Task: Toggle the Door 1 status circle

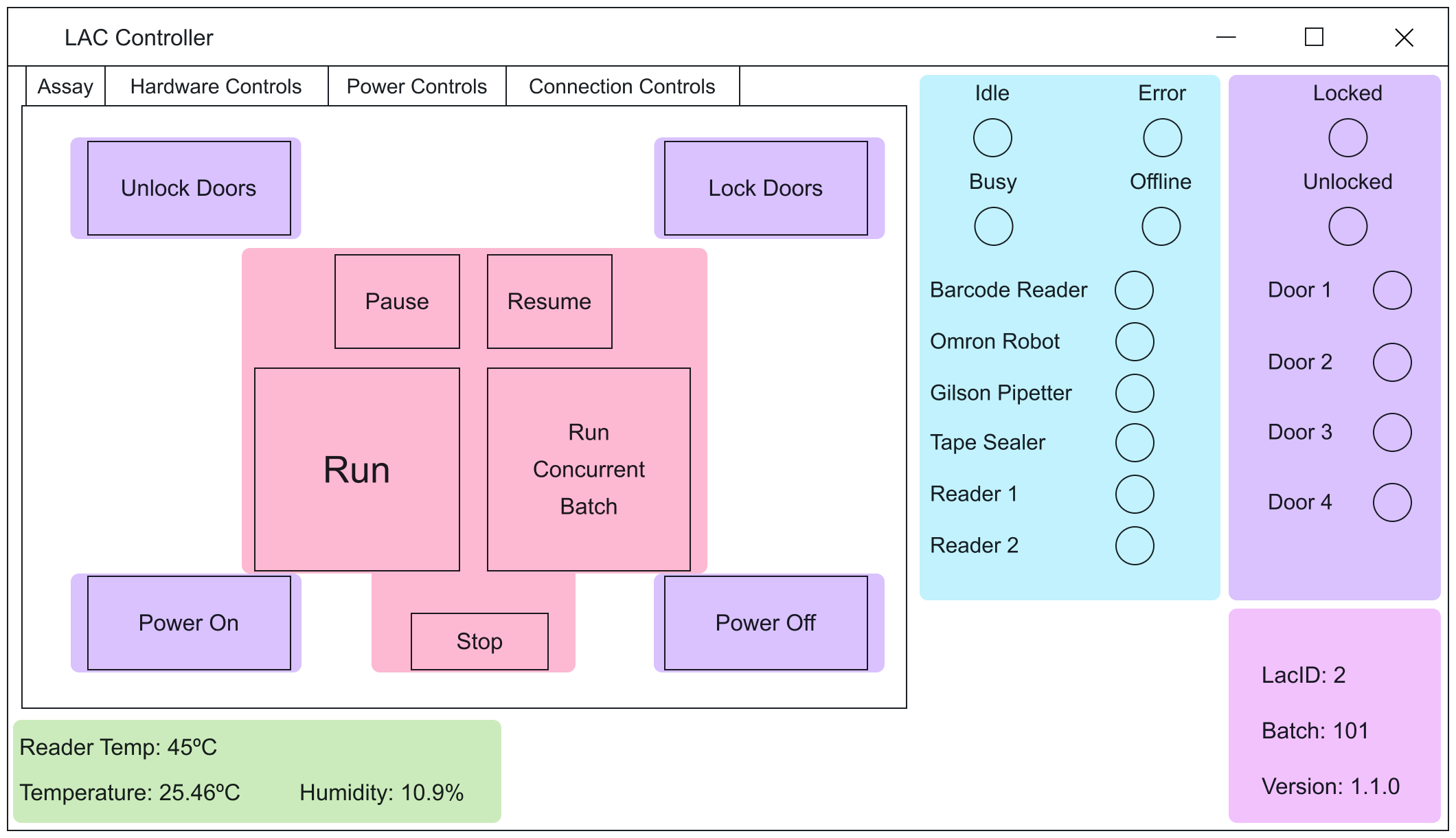Action: pyautogui.click(x=1391, y=290)
